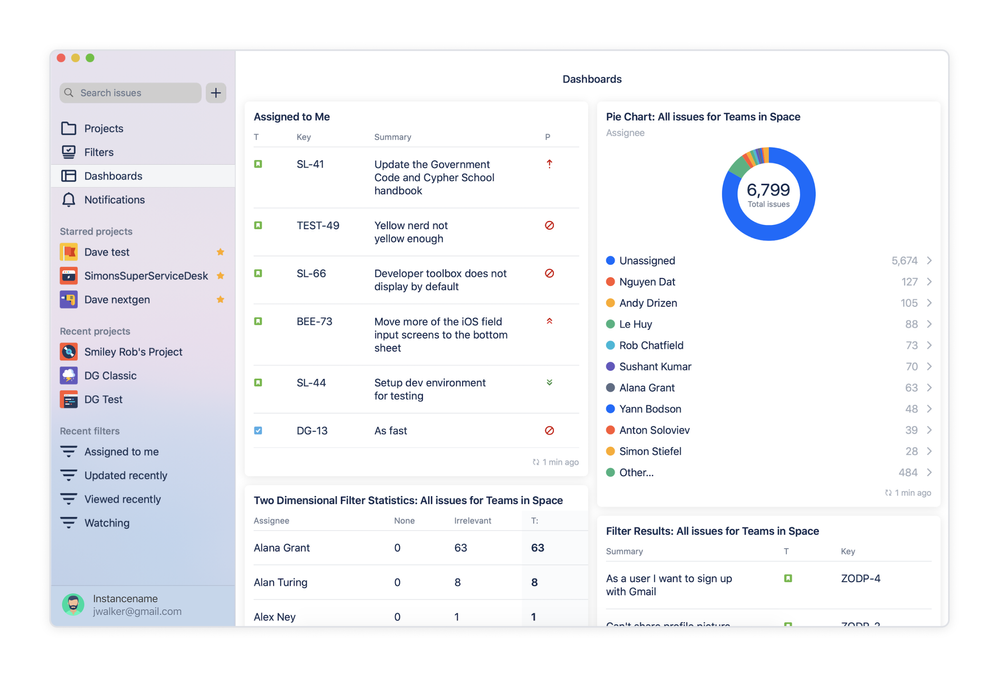This screenshot has width=999, height=677.
Task: Click the plus button to create an issue
Action: (215, 92)
